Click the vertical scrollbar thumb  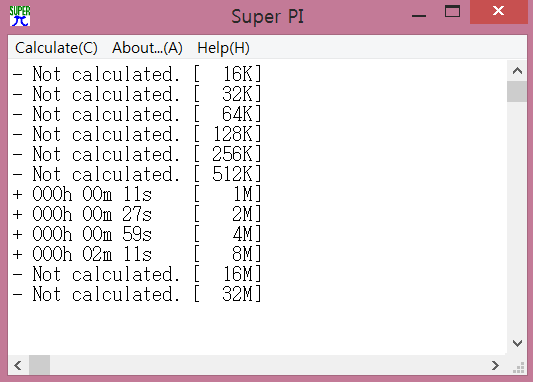(x=517, y=91)
